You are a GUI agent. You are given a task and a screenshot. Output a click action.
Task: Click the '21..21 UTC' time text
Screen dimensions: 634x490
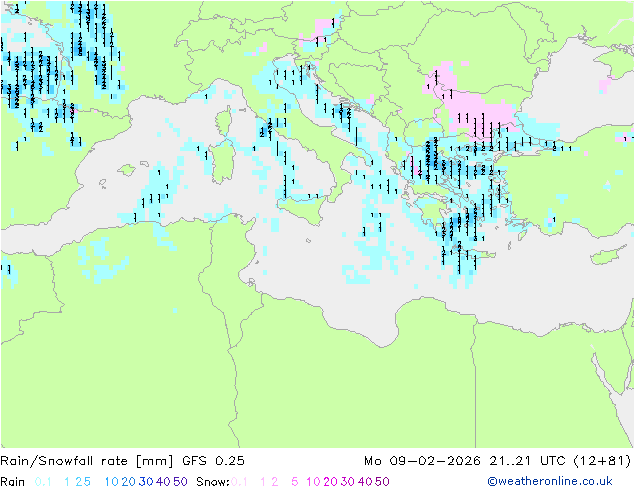tap(527, 461)
